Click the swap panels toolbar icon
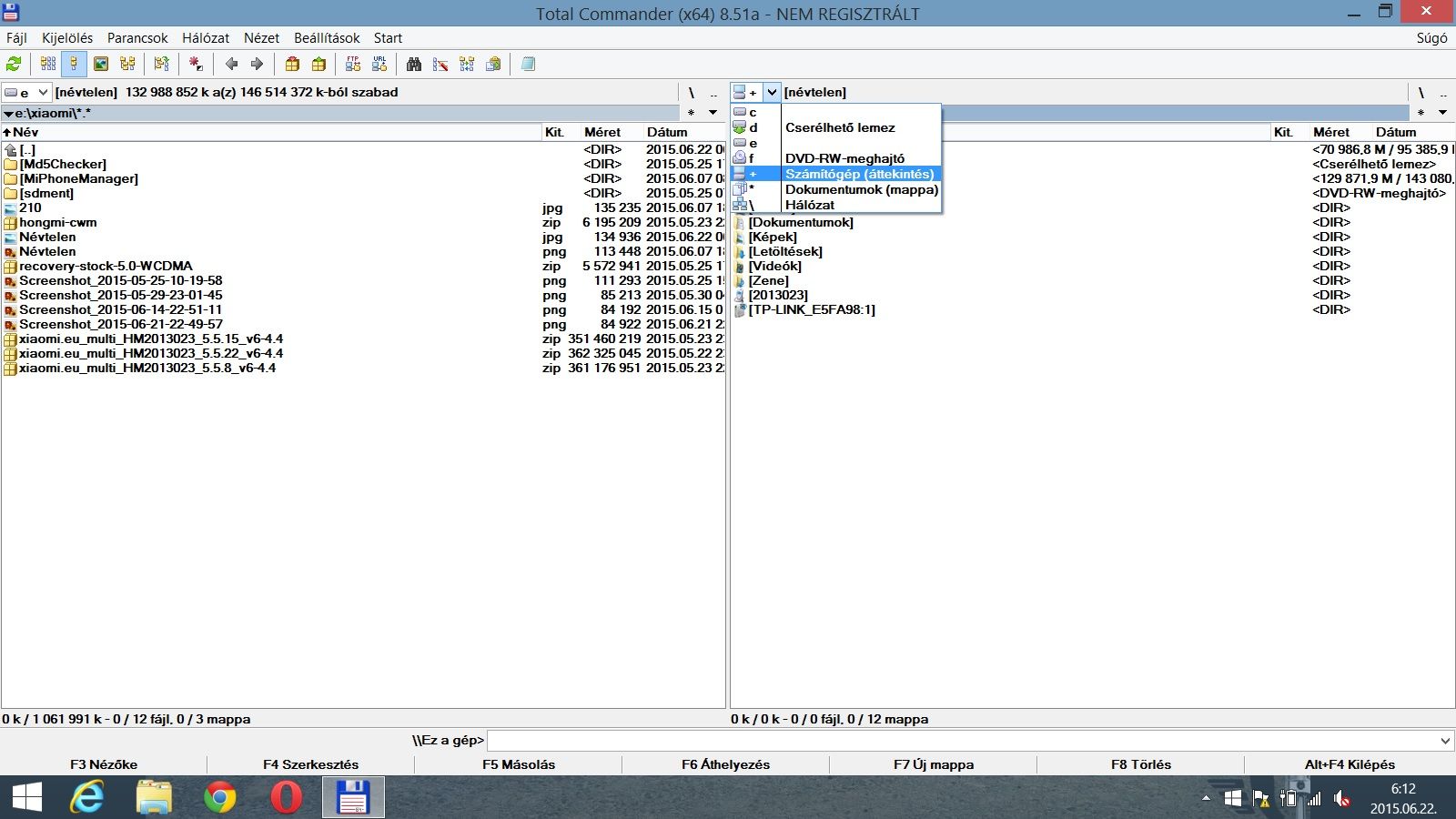Viewport: 1456px width, 819px height. pyautogui.click(x=162, y=64)
